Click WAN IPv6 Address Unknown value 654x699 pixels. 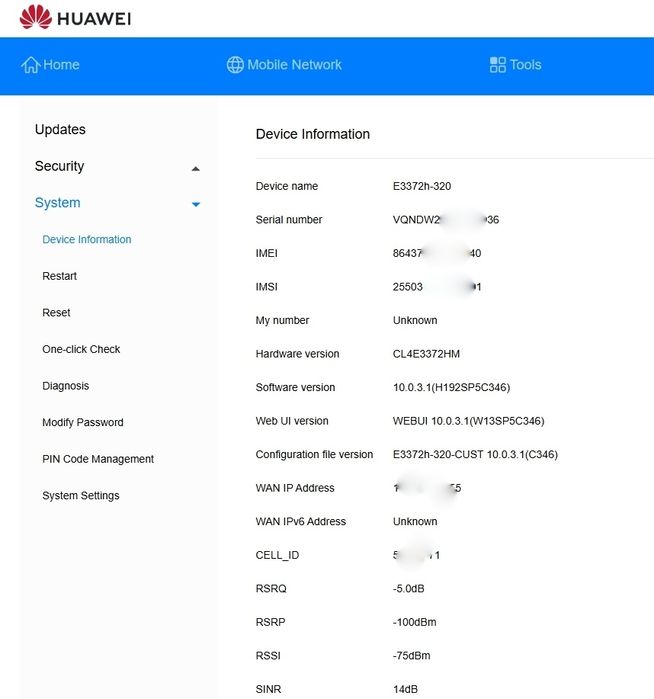point(415,521)
